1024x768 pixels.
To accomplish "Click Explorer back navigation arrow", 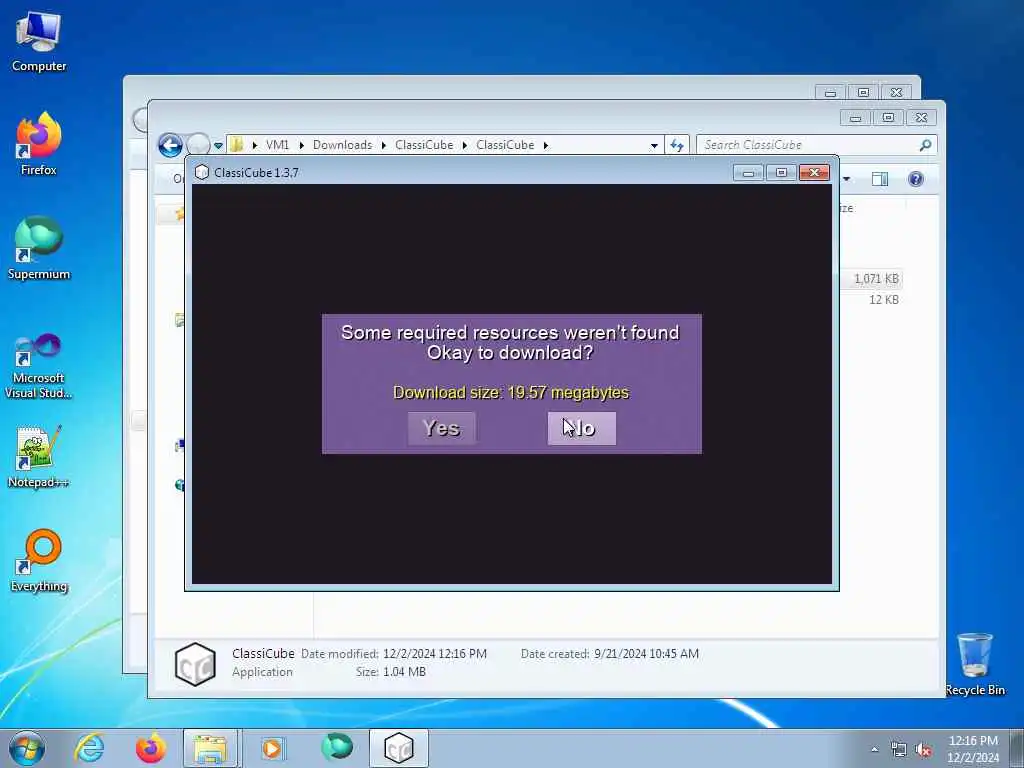I will [x=170, y=145].
